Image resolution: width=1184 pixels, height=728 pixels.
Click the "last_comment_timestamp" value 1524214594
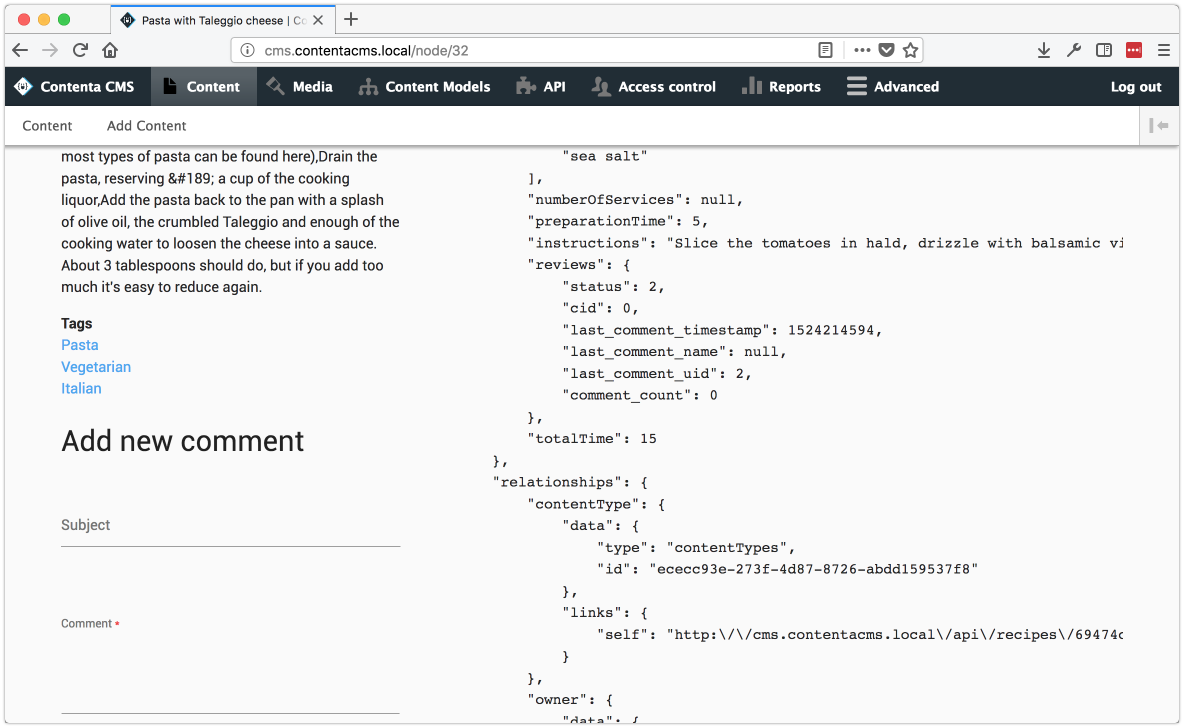click(x=831, y=330)
